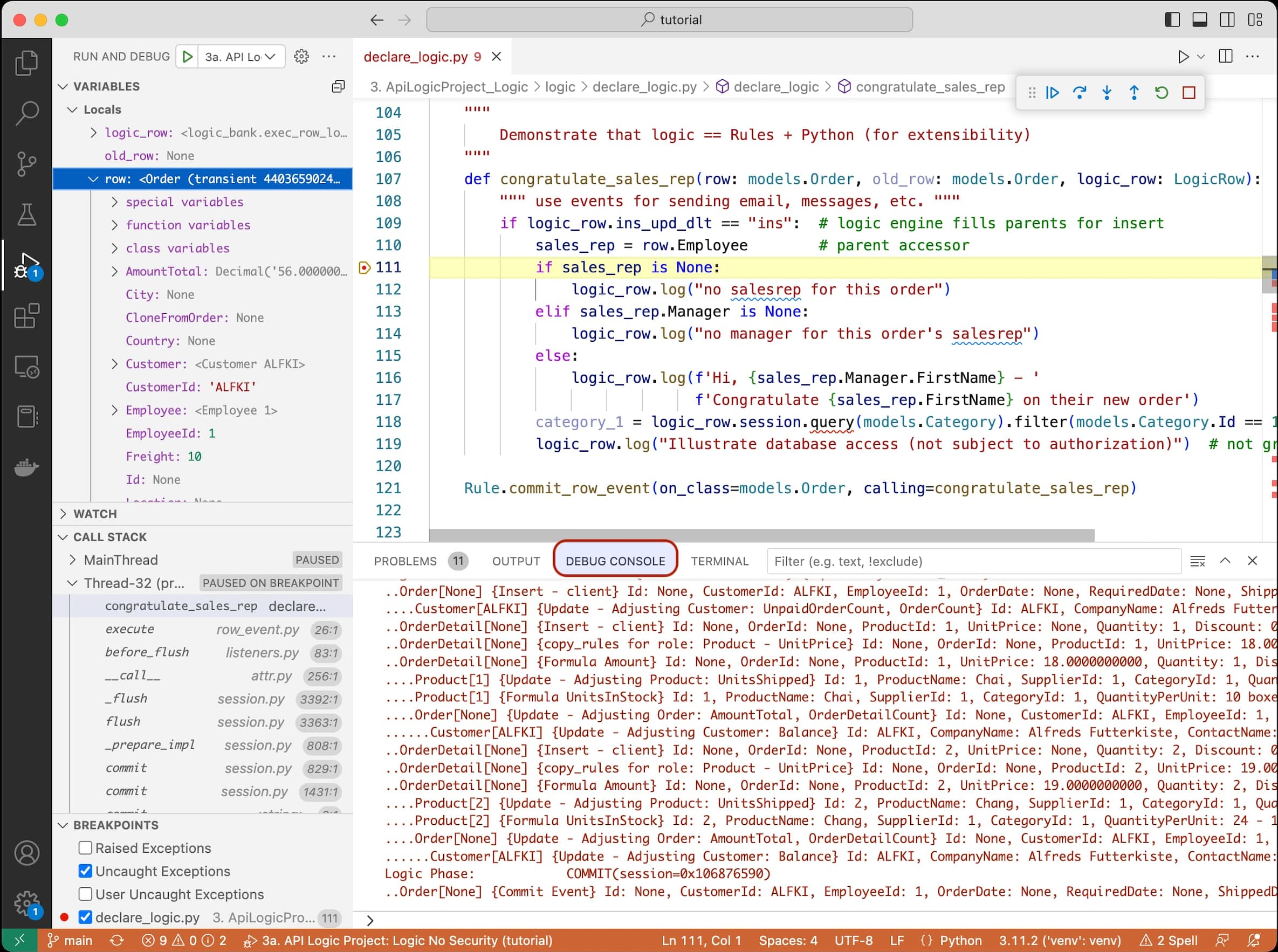Viewport: 1278px width, 952px height.
Task: Open Source Control view
Action: click(x=26, y=164)
